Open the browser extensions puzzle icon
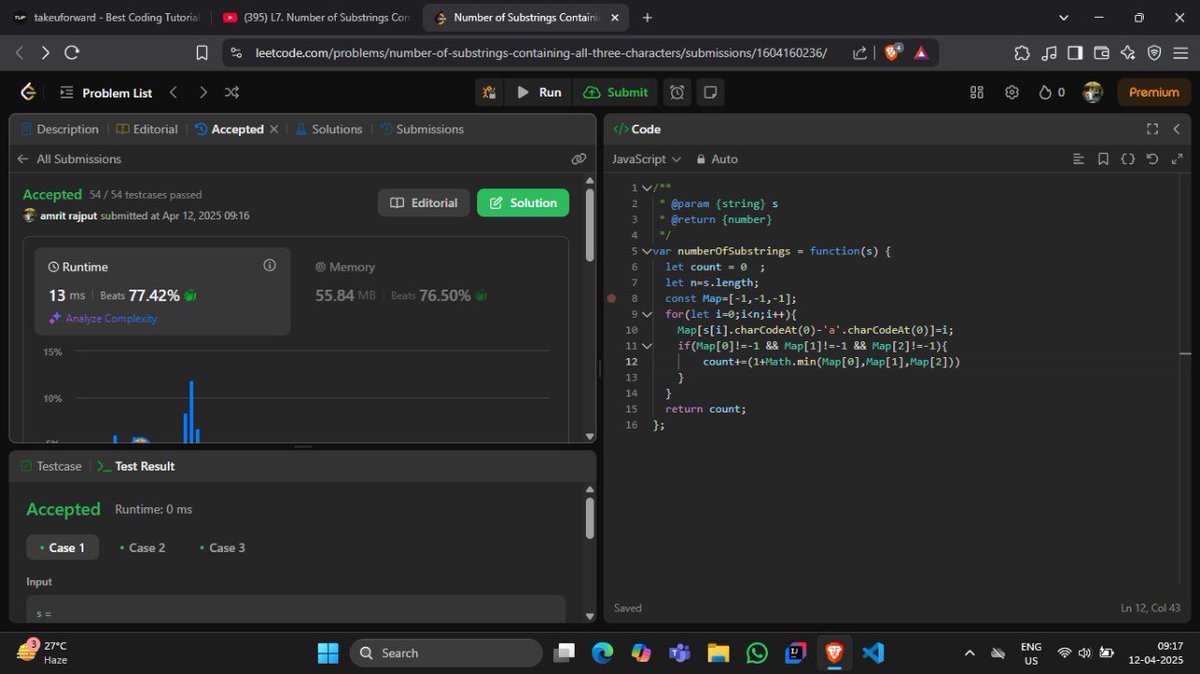Screen dimensions: 1200x674 pyautogui.click(x=1021, y=53)
